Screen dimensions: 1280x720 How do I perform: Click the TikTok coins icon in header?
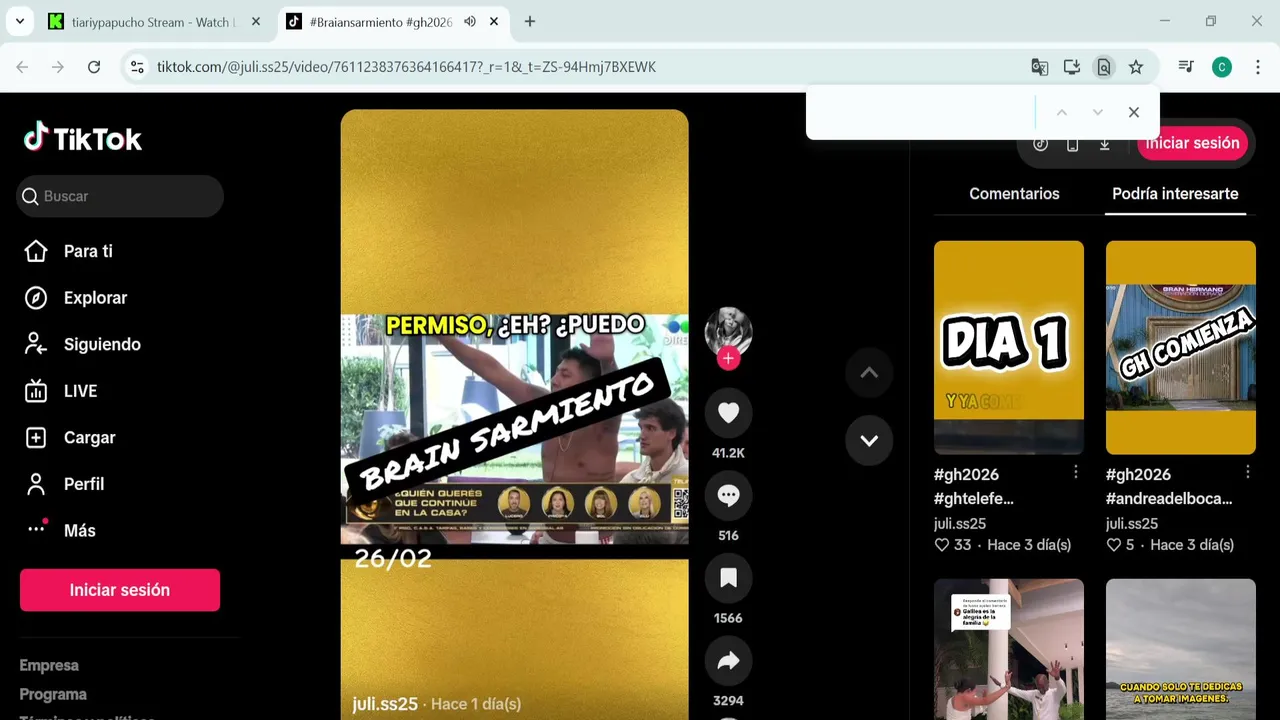click(1041, 144)
